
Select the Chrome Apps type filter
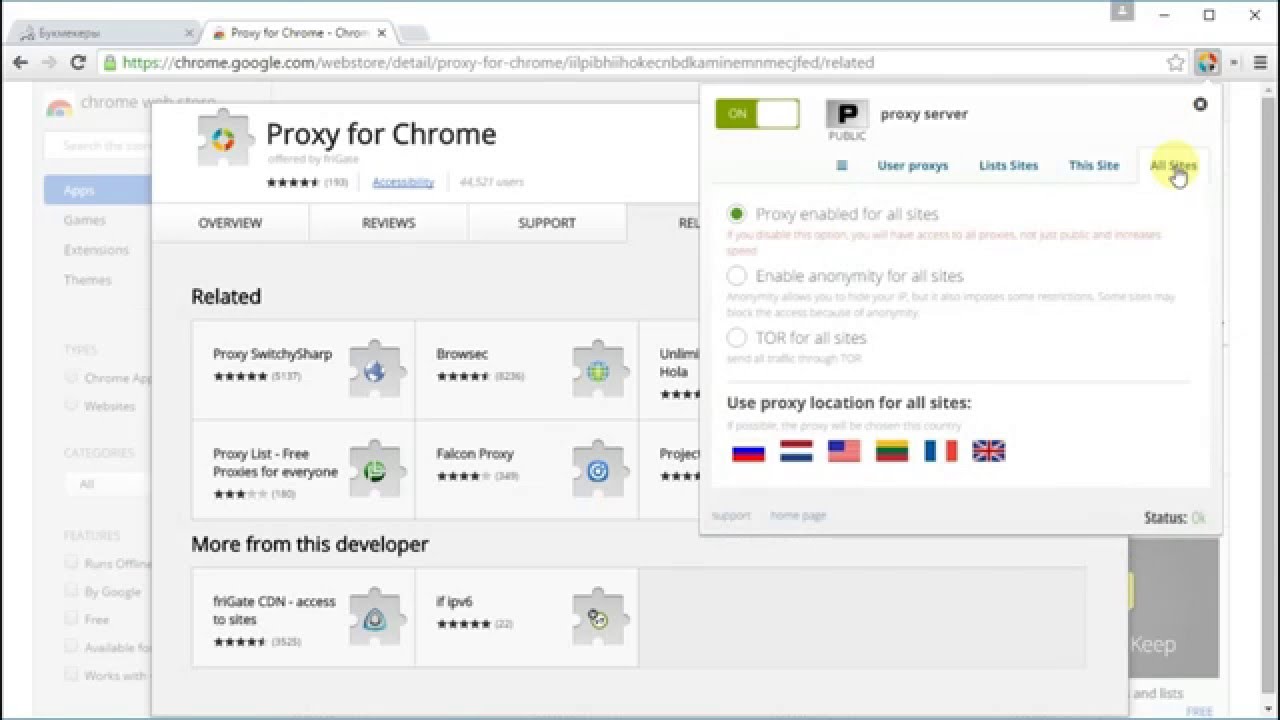(x=71, y=378)
